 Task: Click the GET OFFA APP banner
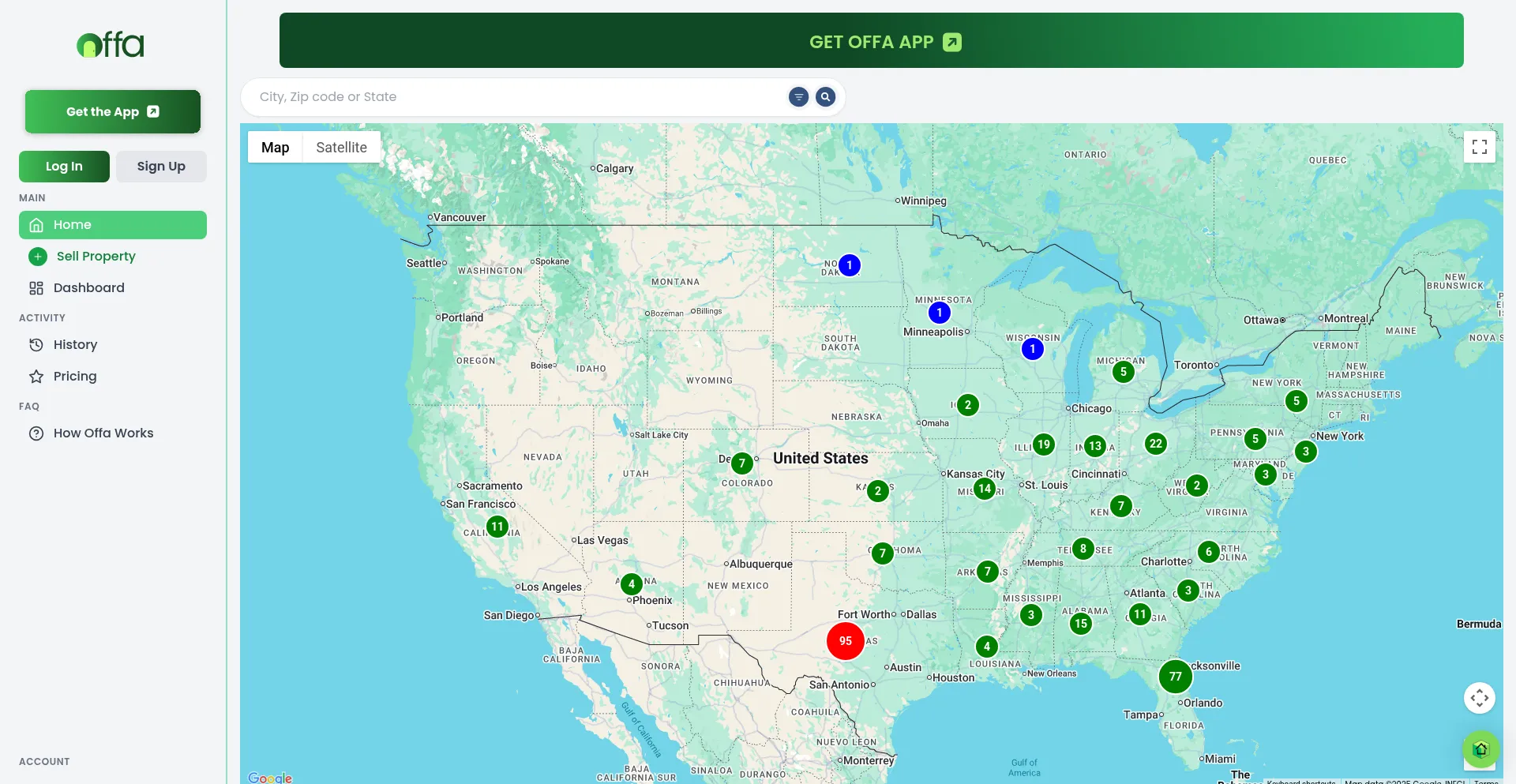(871, 41)
